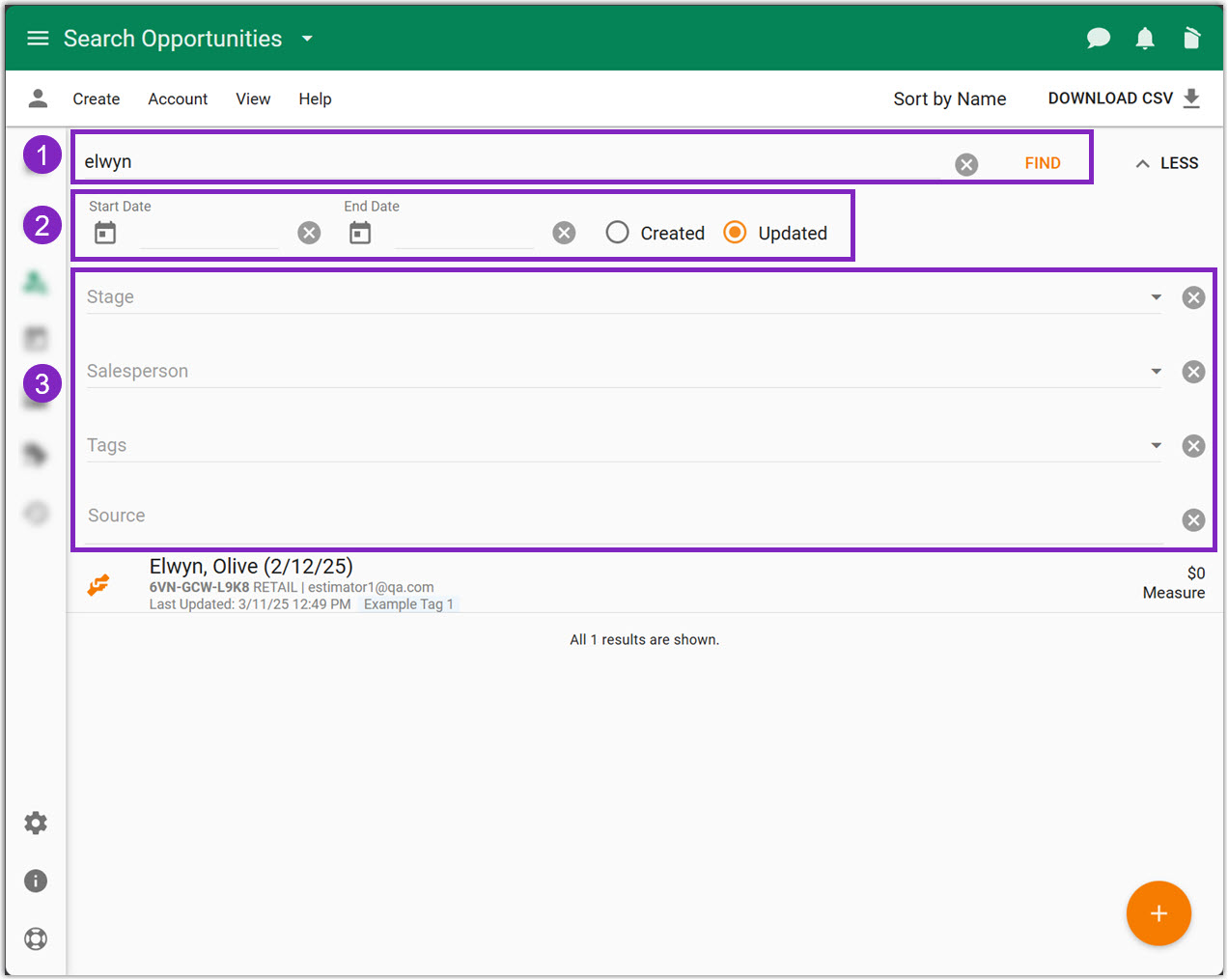
Task: Open settings gear in sidebar
Action: (x=36, y=823)
